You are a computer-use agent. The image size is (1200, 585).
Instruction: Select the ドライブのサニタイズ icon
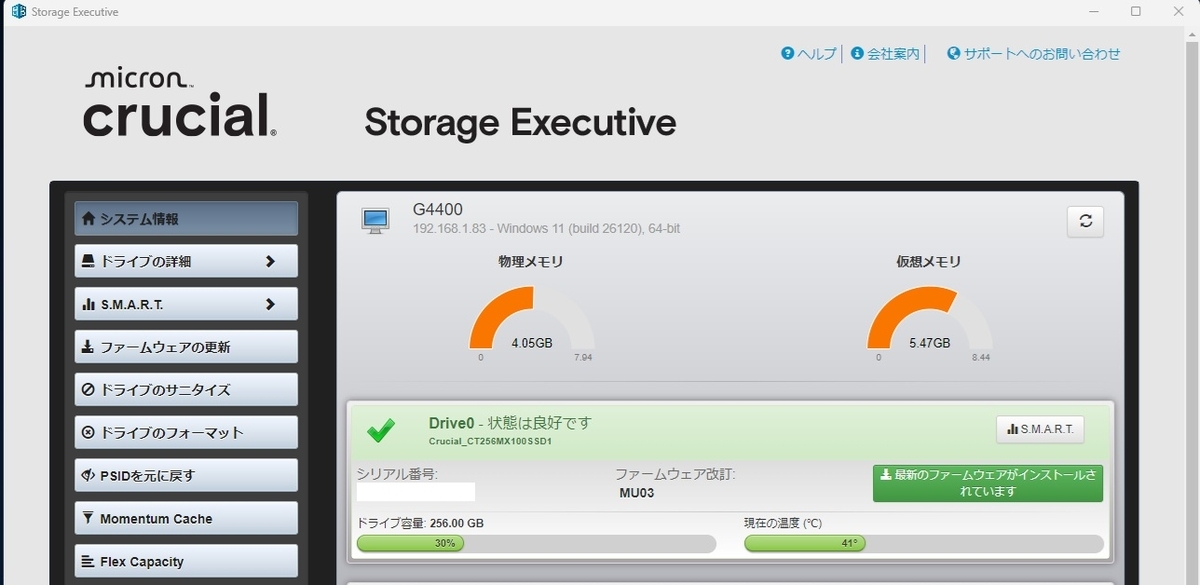(x=90, y=389)
